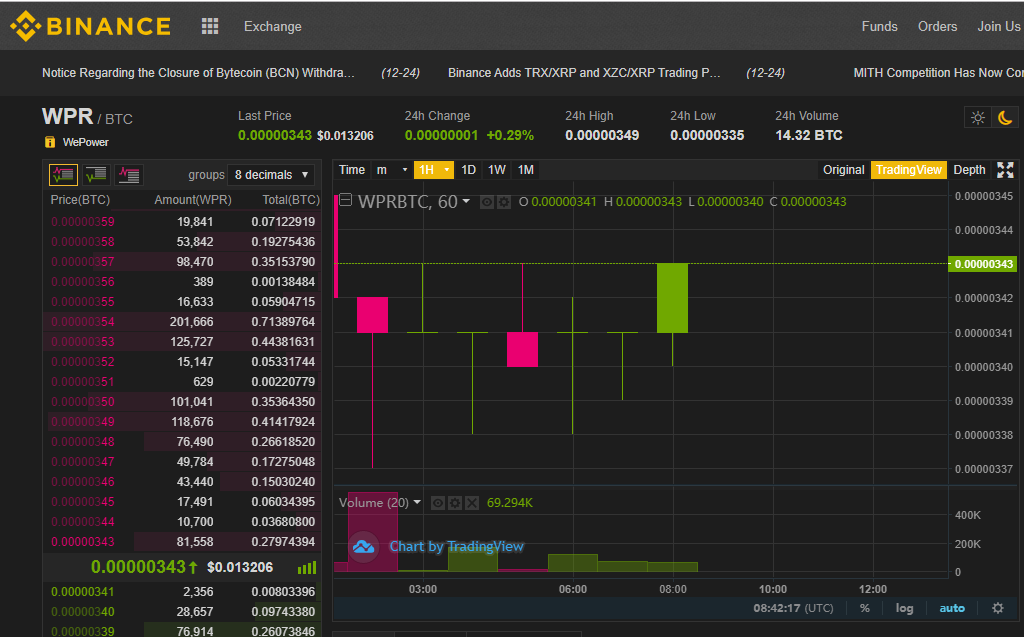The image size is (1024, 637).
Task: Select the 1D chart interval
Action: click(468, 170)
